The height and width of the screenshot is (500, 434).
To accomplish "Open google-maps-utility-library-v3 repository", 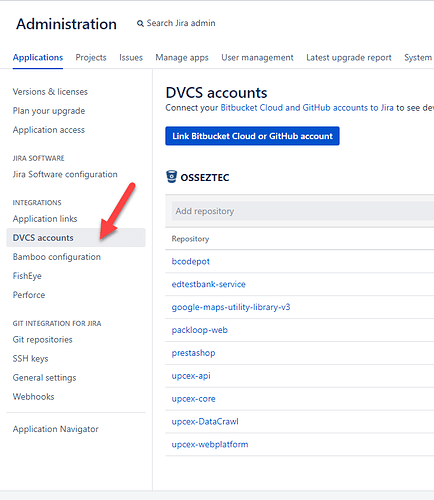I will [x=231, y=307].
